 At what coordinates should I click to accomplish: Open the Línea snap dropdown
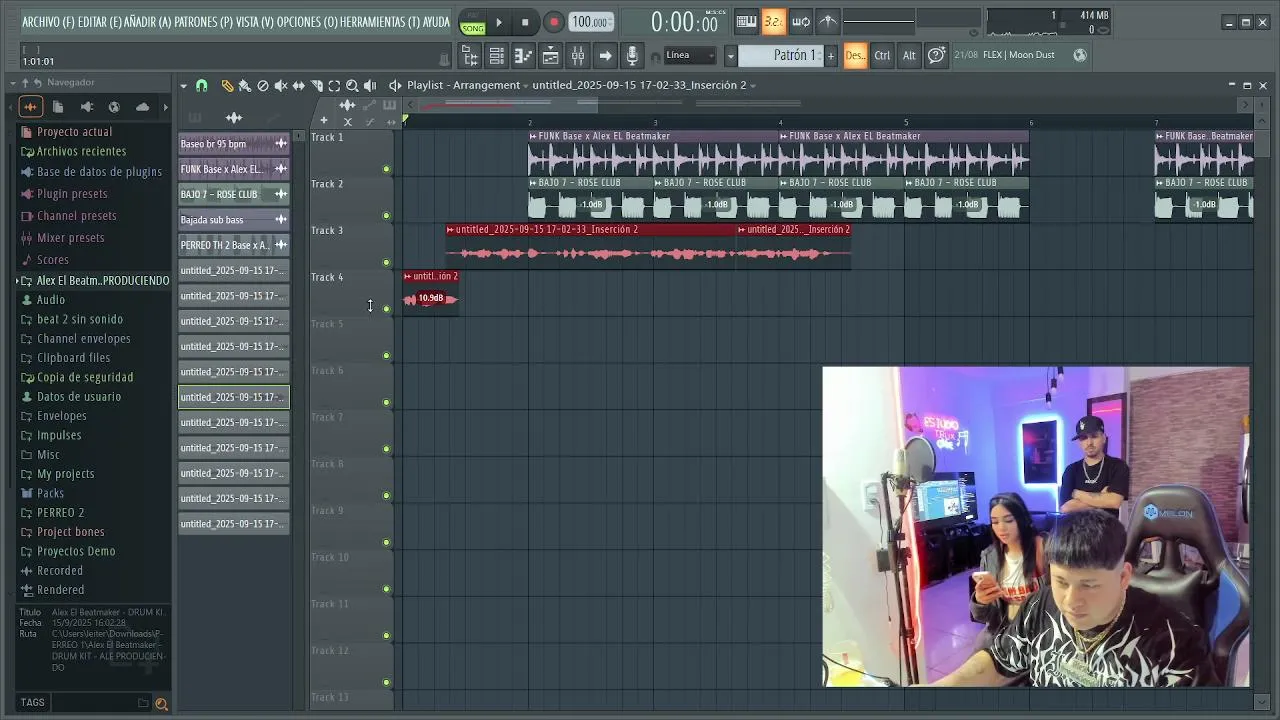[690, 55]
